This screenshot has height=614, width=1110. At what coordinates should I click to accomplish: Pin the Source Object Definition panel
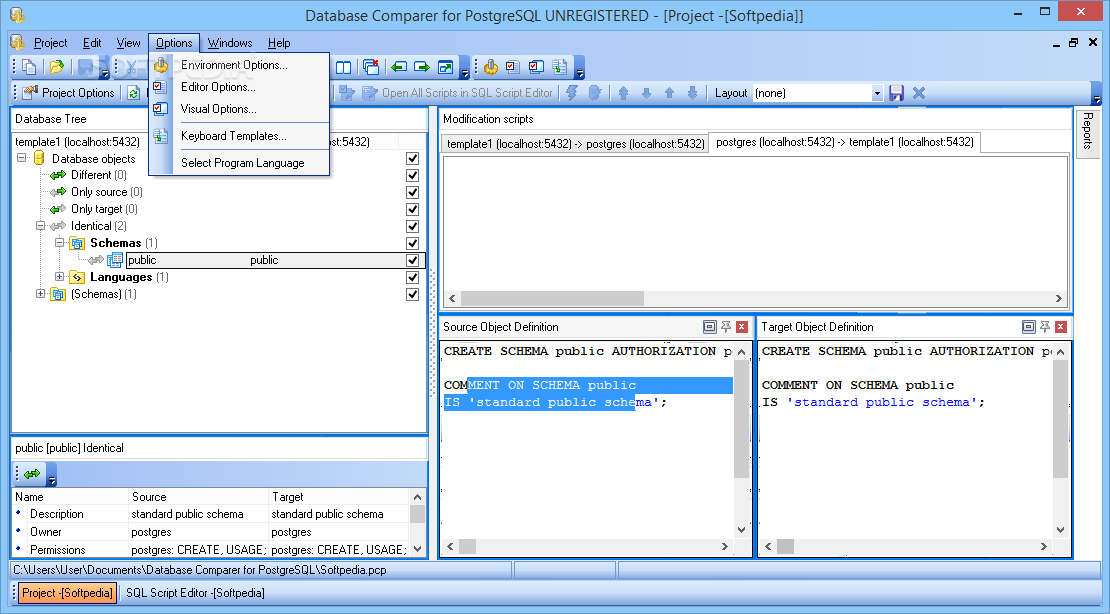click(726, 326)
